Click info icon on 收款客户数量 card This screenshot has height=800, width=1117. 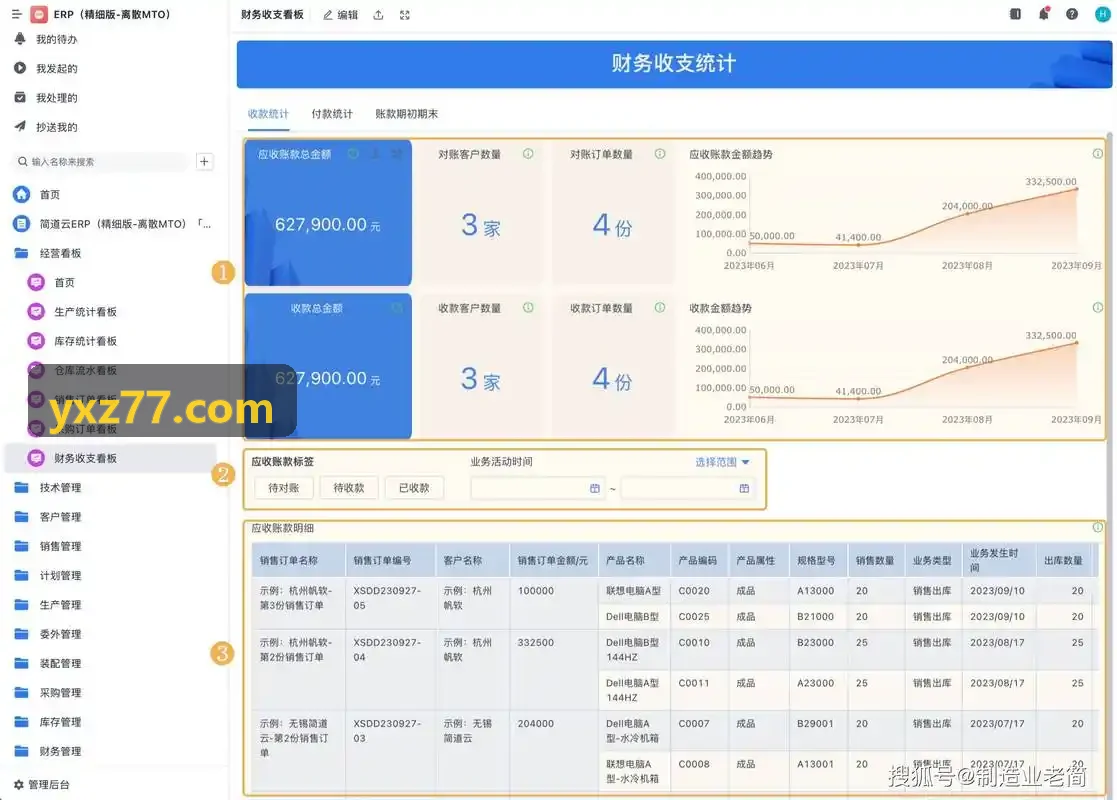(528, 308)
